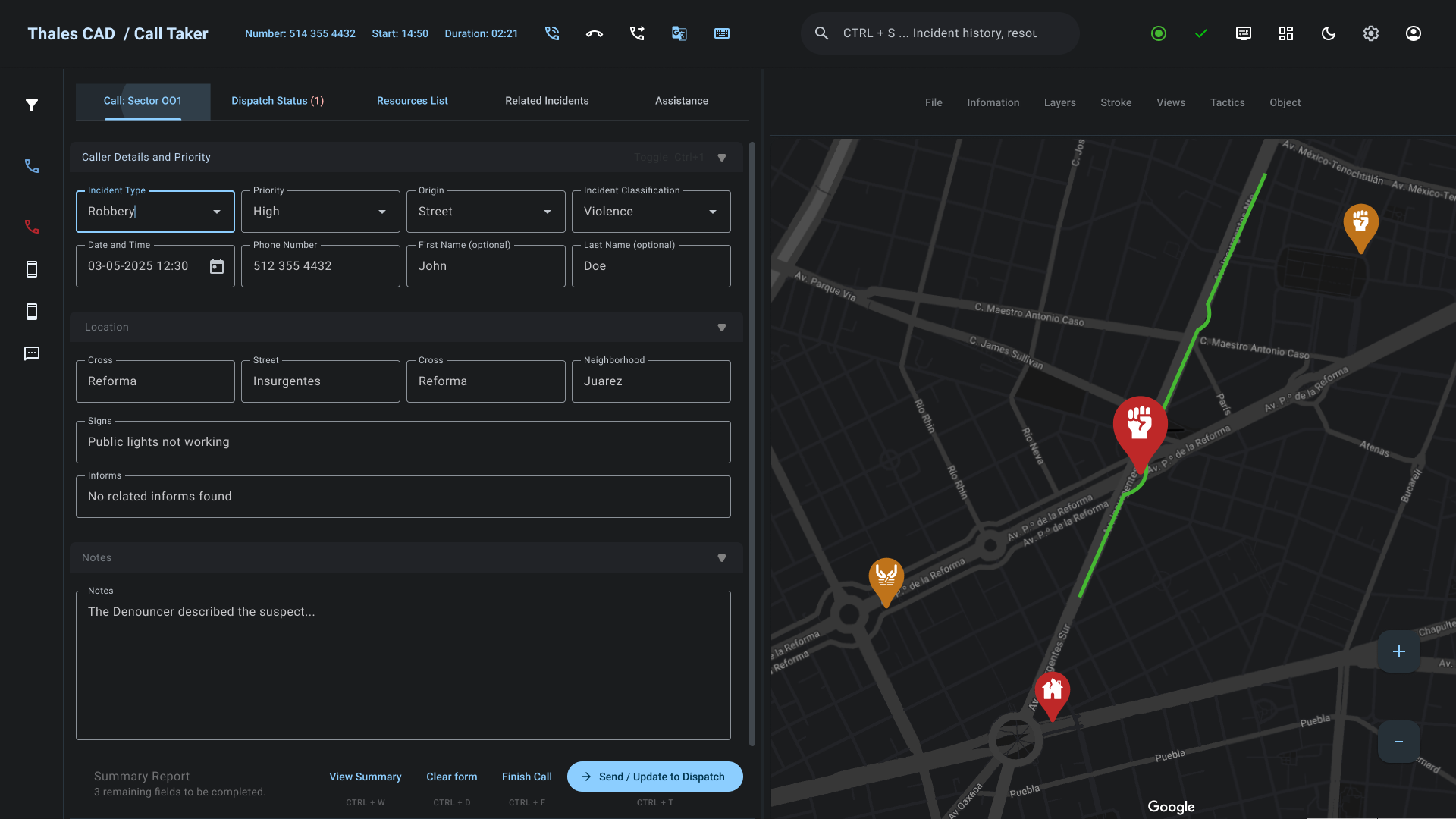This screenshot has height=819, width=1456.
Task: Select the red phone icon in sidebar
Action: tap(32, 227)
